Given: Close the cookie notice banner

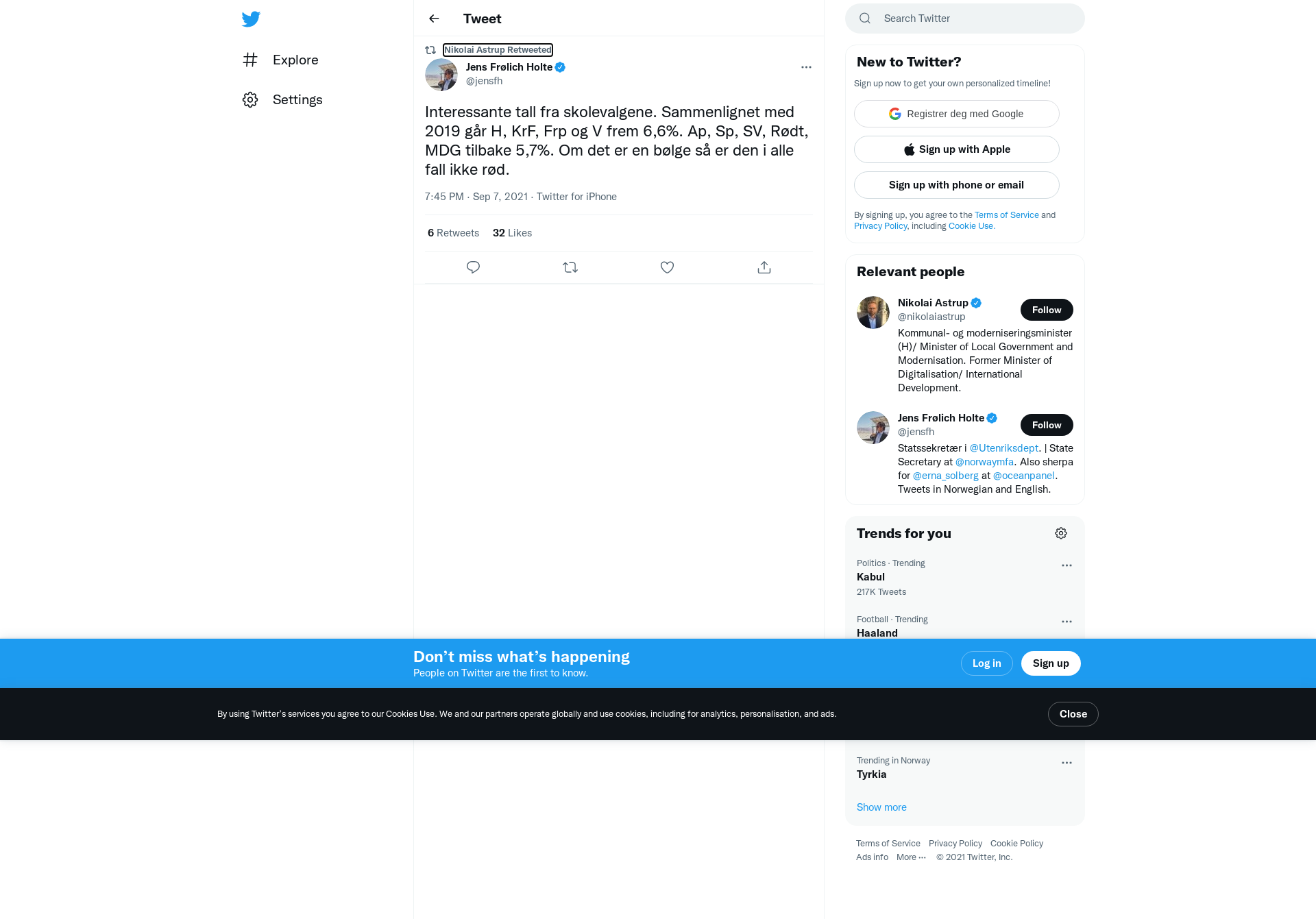Looking at the screenshot, I should [x=1073, y=714].
